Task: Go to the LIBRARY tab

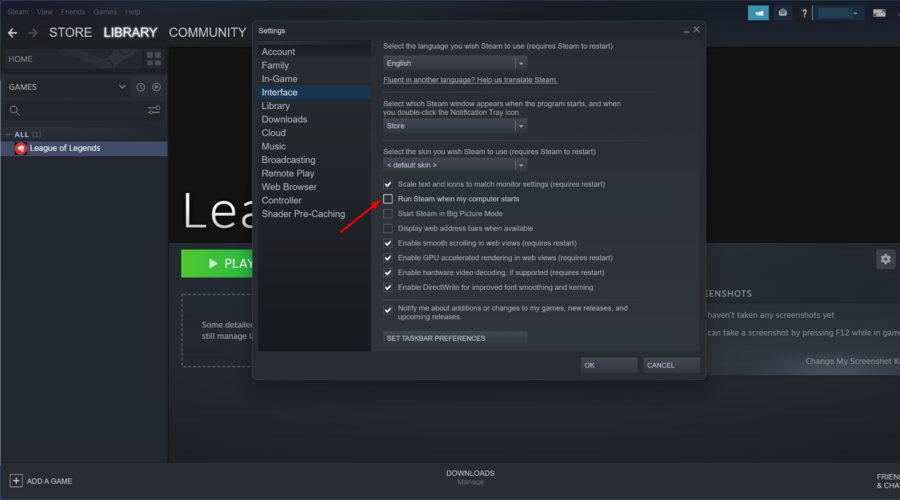Action: (130, 33)
